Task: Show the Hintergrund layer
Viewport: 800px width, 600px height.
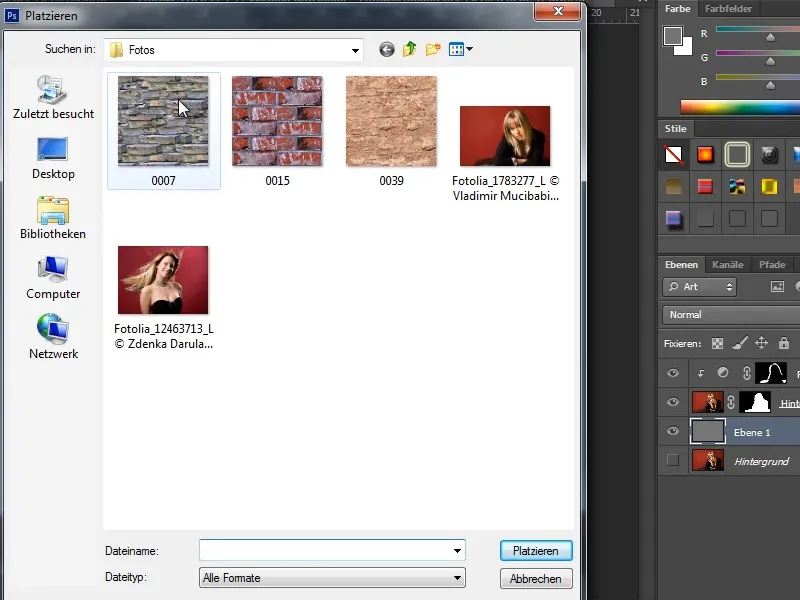Action: pyautogui.click(x=673, y=460)
